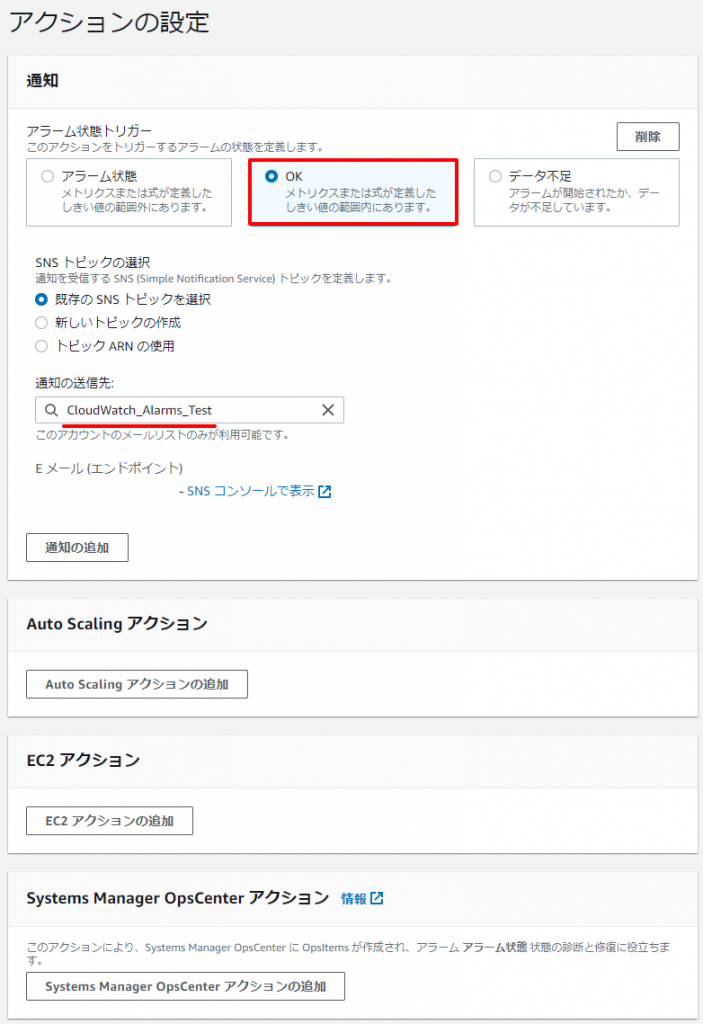Click the CloudWatch_Alarms_Test topic input field

(189, 410)
